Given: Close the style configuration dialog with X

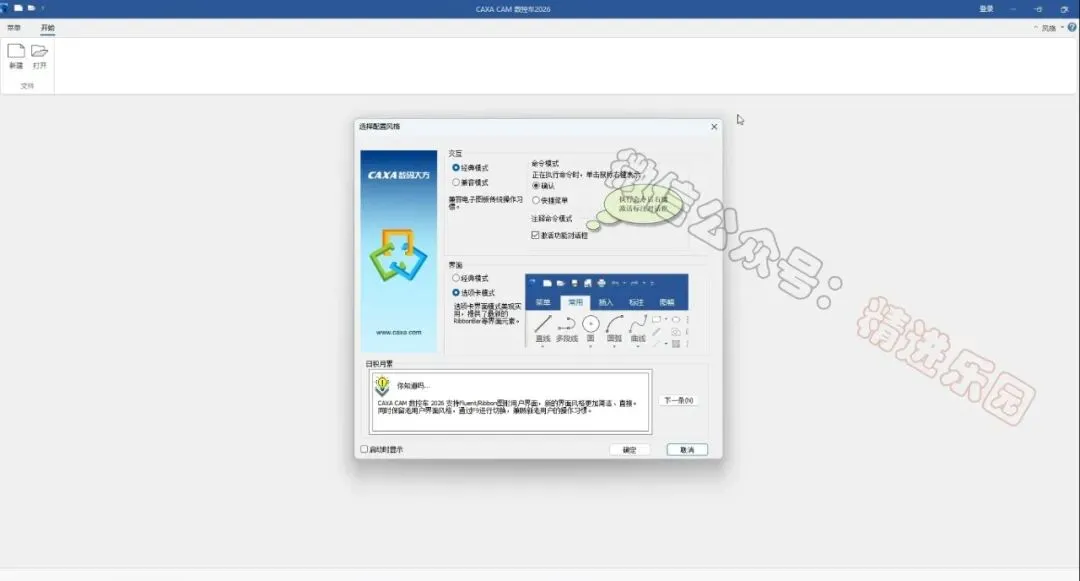Looking at the screenshot, I should tap(714, 127).
